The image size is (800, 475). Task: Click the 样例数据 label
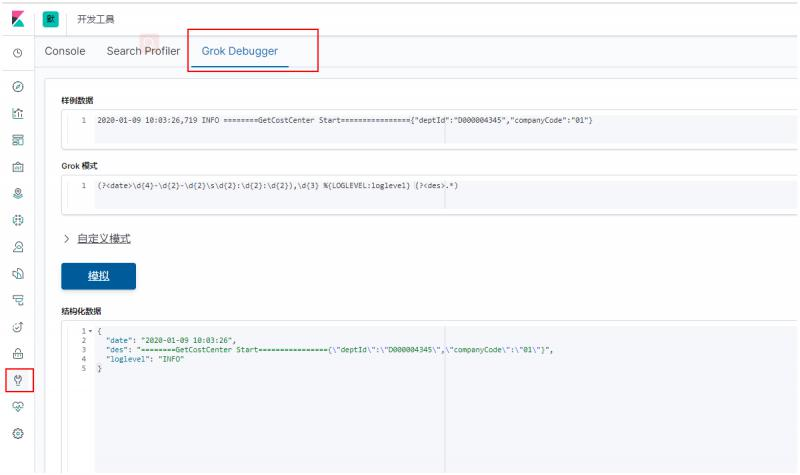point(77,101)
